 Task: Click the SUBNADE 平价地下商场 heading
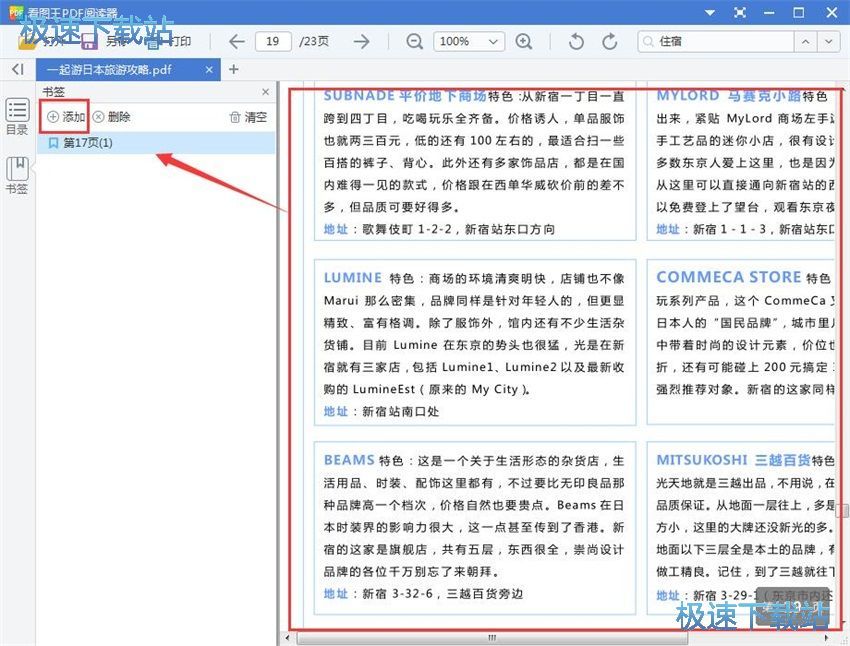click(404, 96)
